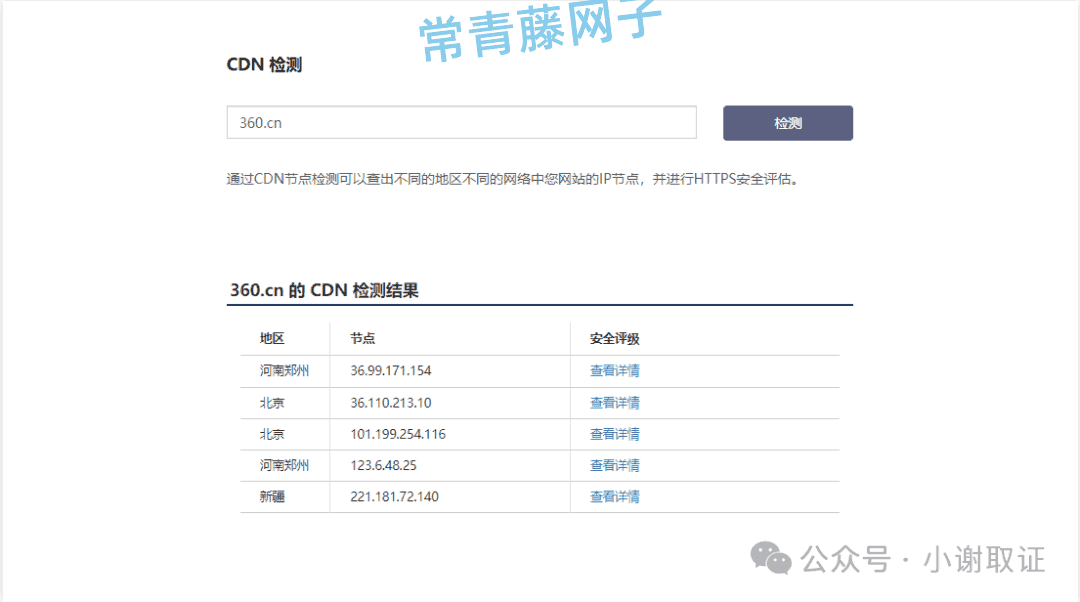Click the 安全评级 column header
Screen dimensions: 1080x602
(614, 338)
